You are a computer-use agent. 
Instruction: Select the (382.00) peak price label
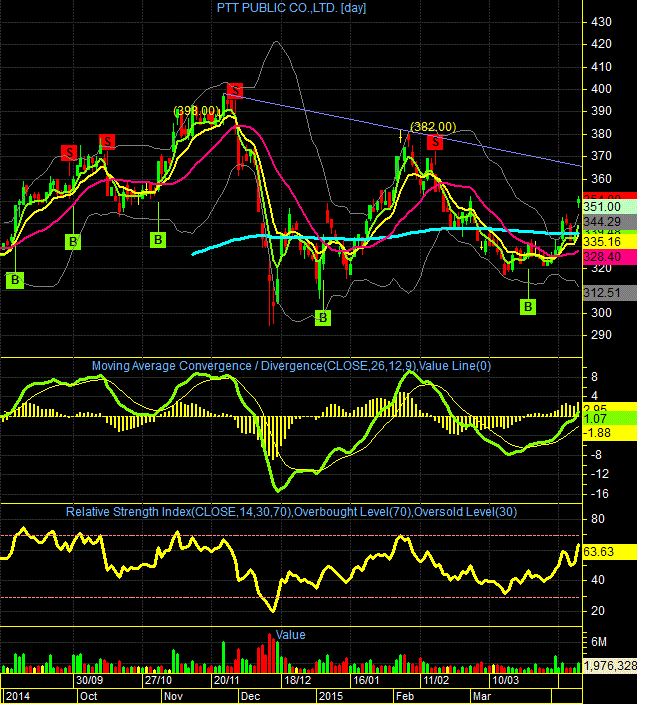click(433, 127)
